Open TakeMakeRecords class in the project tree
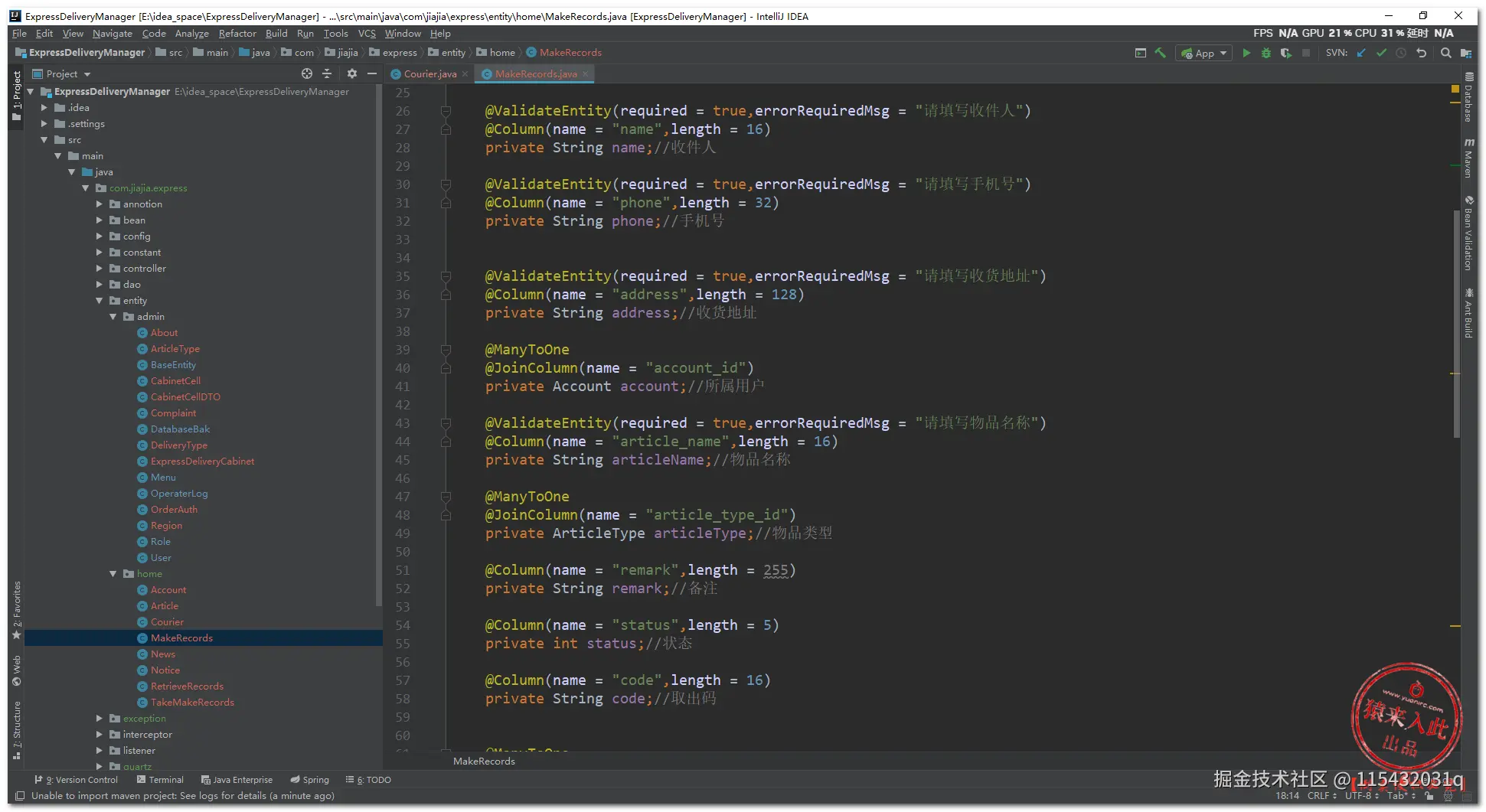 [192, 703]
